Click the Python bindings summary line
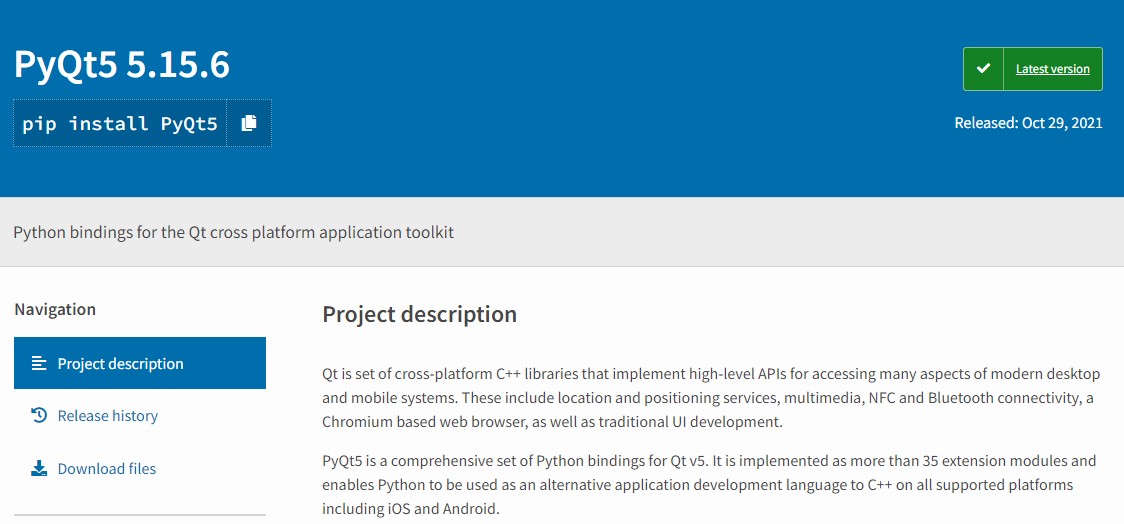The width and height of the screenshot is (1124, 524). [x=234, y=232]
